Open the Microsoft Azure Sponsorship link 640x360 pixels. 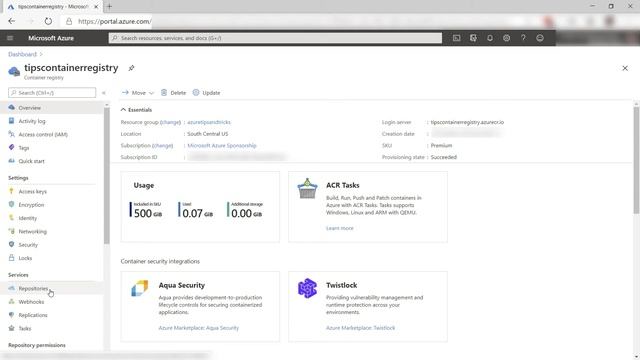(222, 145)
